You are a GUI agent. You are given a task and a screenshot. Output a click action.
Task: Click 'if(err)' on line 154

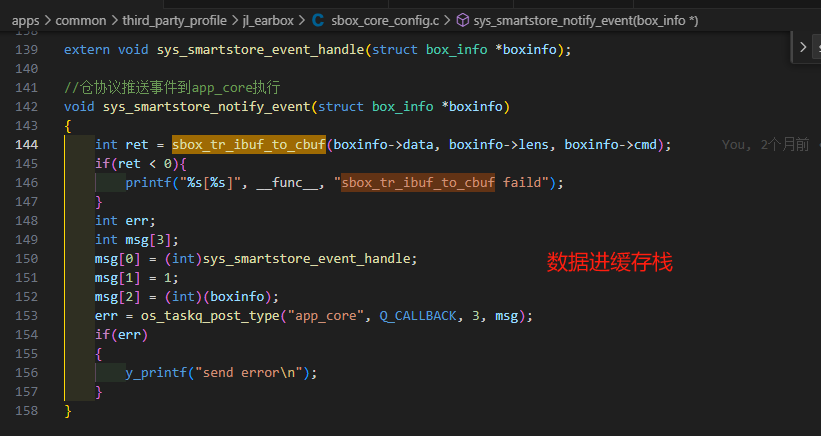click(x=121, y=335)
